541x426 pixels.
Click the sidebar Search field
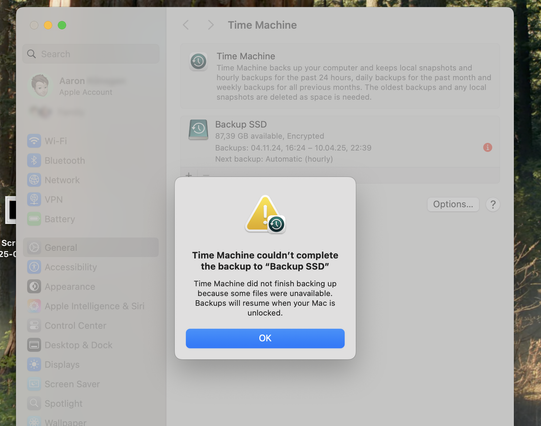click(x=91, y=54)
